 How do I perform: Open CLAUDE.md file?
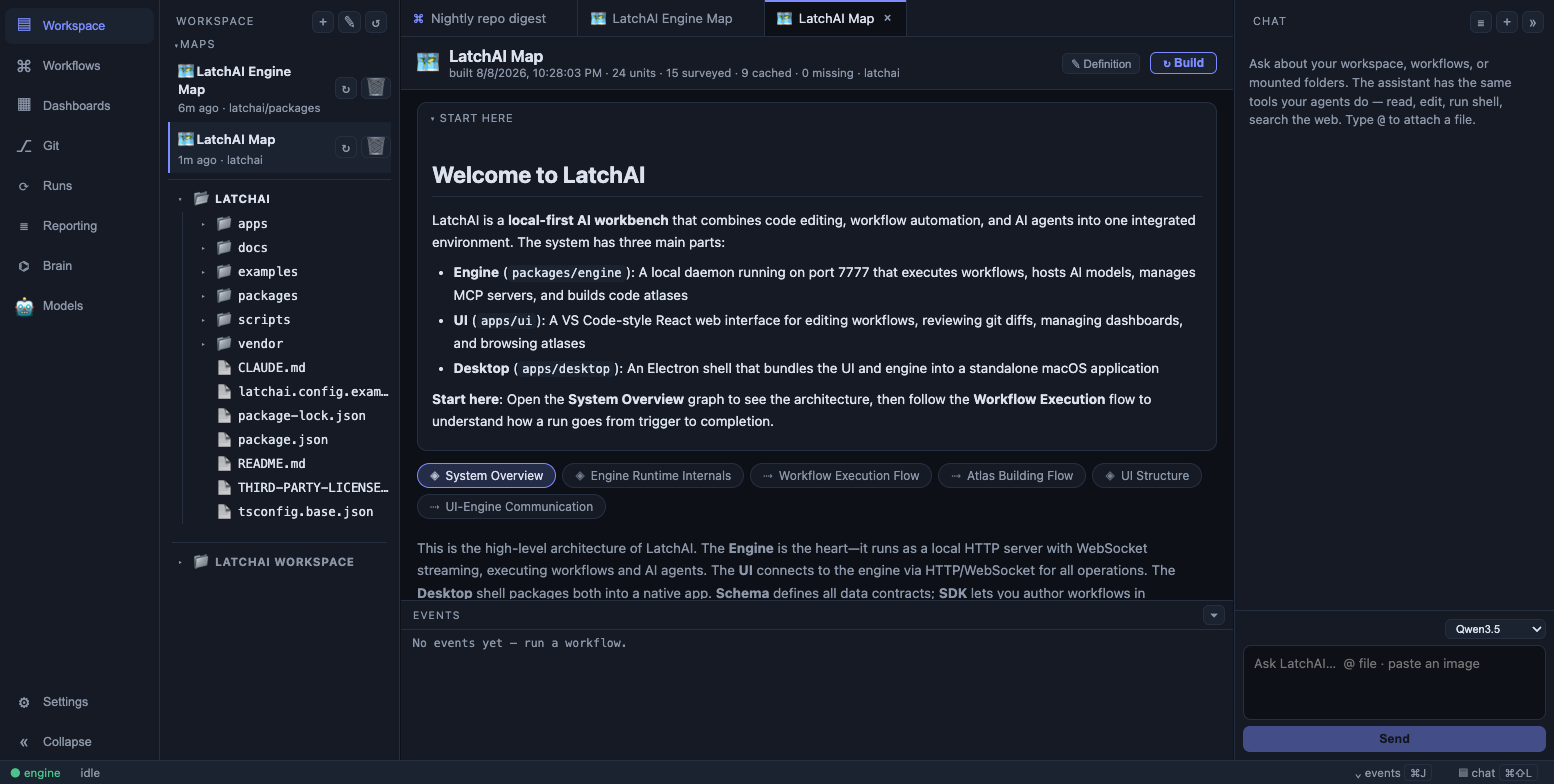[271, 367]
